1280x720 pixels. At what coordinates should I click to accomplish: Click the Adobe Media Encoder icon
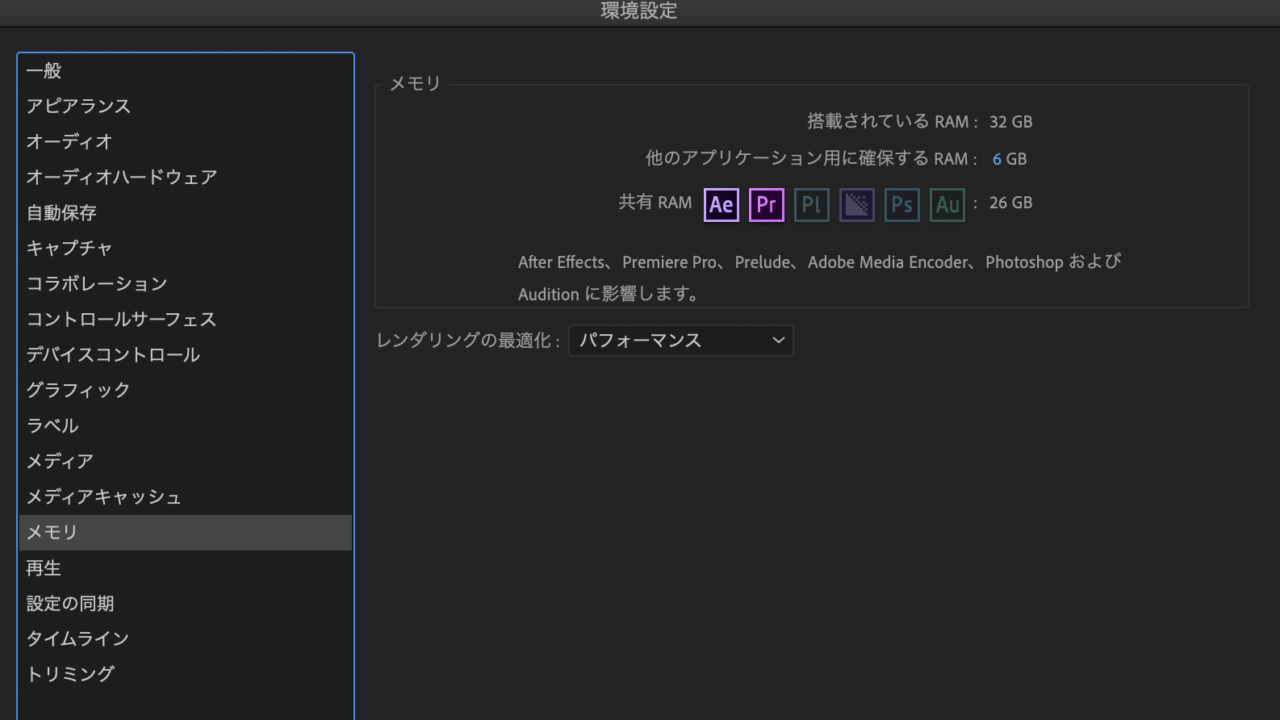tap(857, 205)
